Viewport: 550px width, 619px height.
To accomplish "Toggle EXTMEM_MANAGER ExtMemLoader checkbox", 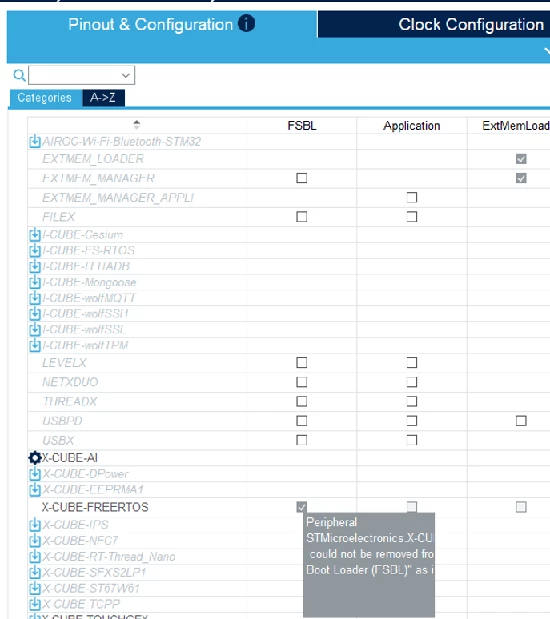I will point(521,178).
